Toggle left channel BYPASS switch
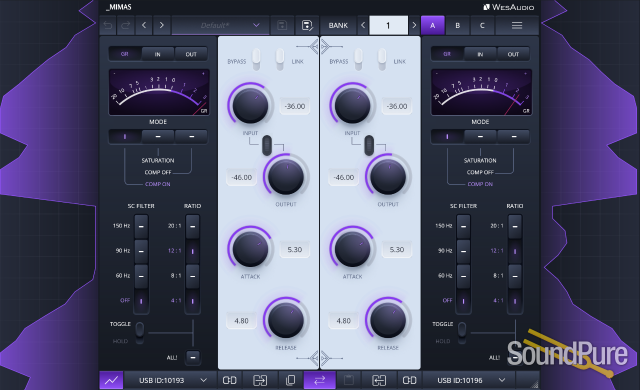The image size is (640, 390). click(x=256, y=59)
